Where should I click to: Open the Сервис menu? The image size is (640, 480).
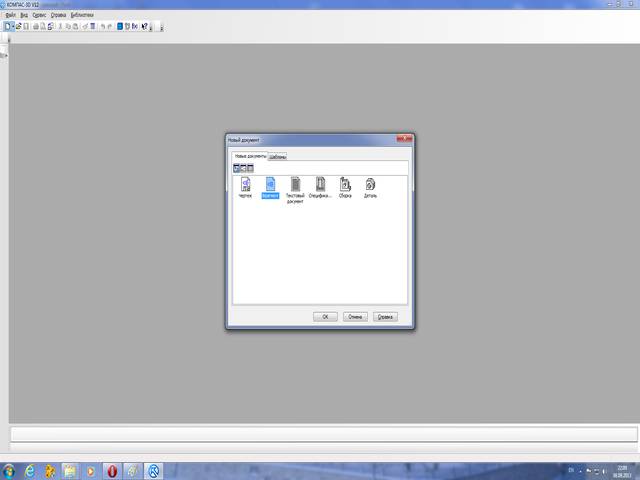pyautogui.click(x=38, y=16)
